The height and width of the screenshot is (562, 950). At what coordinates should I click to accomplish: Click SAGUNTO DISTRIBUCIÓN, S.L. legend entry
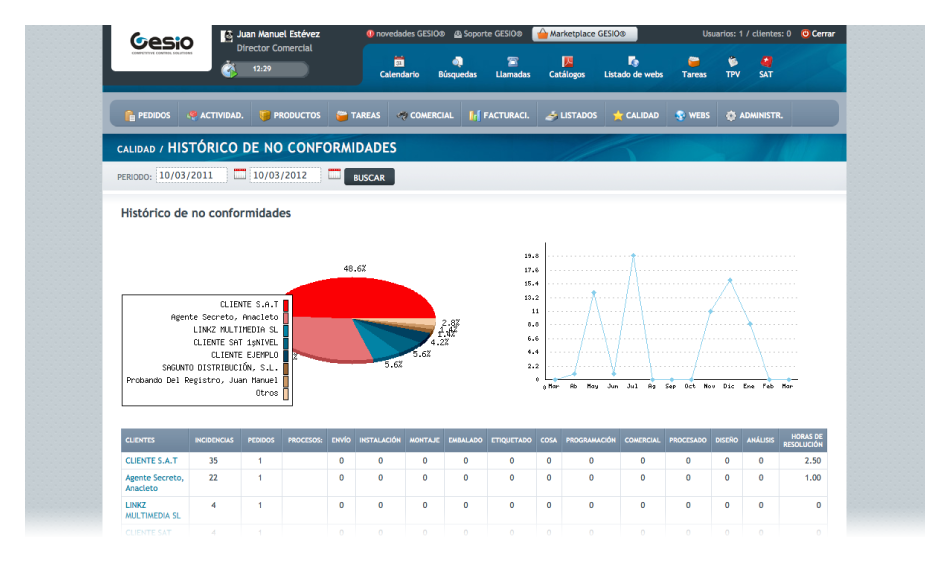[220, 368]
